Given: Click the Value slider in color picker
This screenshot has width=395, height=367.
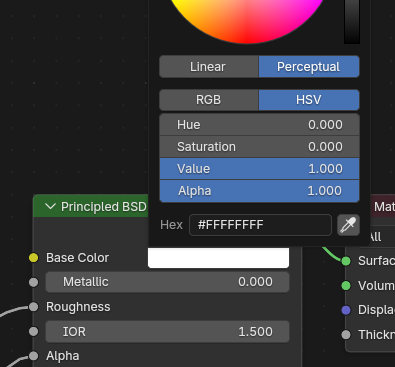Looking at the screenshot, I should point(259,169).
